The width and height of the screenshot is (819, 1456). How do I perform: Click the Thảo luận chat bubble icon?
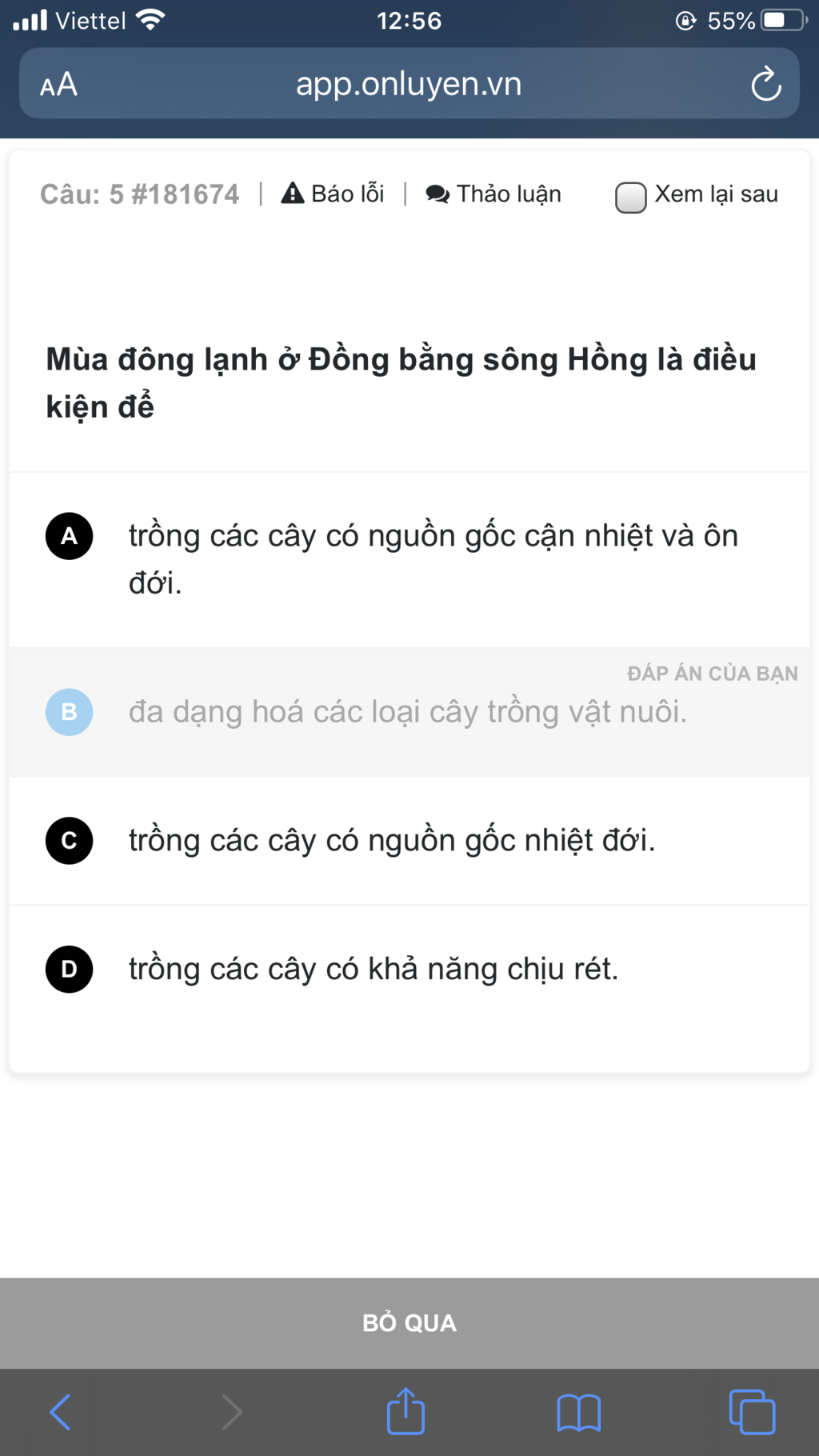click(437, 194)
